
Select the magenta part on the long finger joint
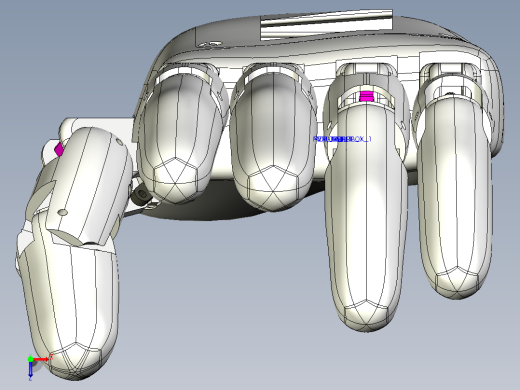(x=366, y=96)
